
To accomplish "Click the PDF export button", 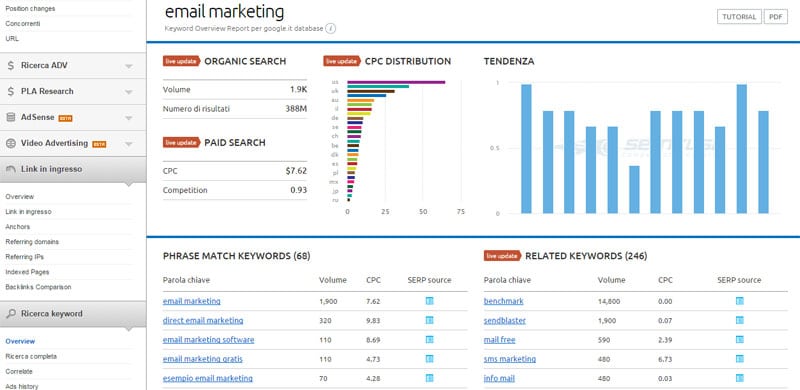I will [x=776, y=17].
